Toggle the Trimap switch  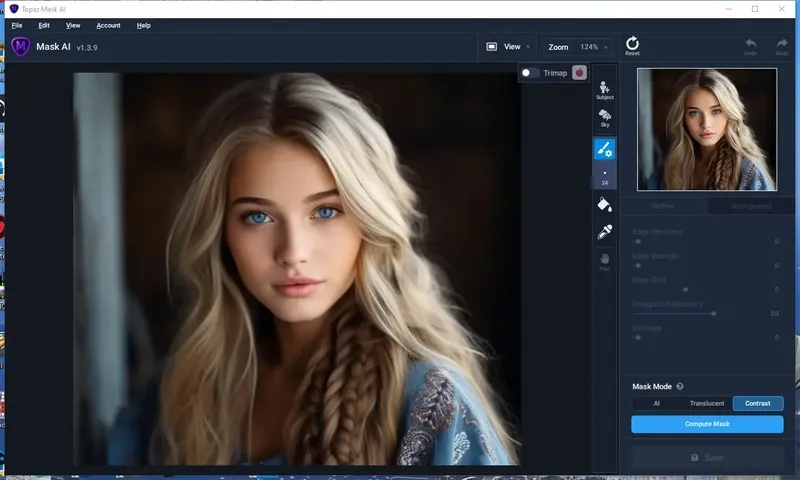click(530, 73)
